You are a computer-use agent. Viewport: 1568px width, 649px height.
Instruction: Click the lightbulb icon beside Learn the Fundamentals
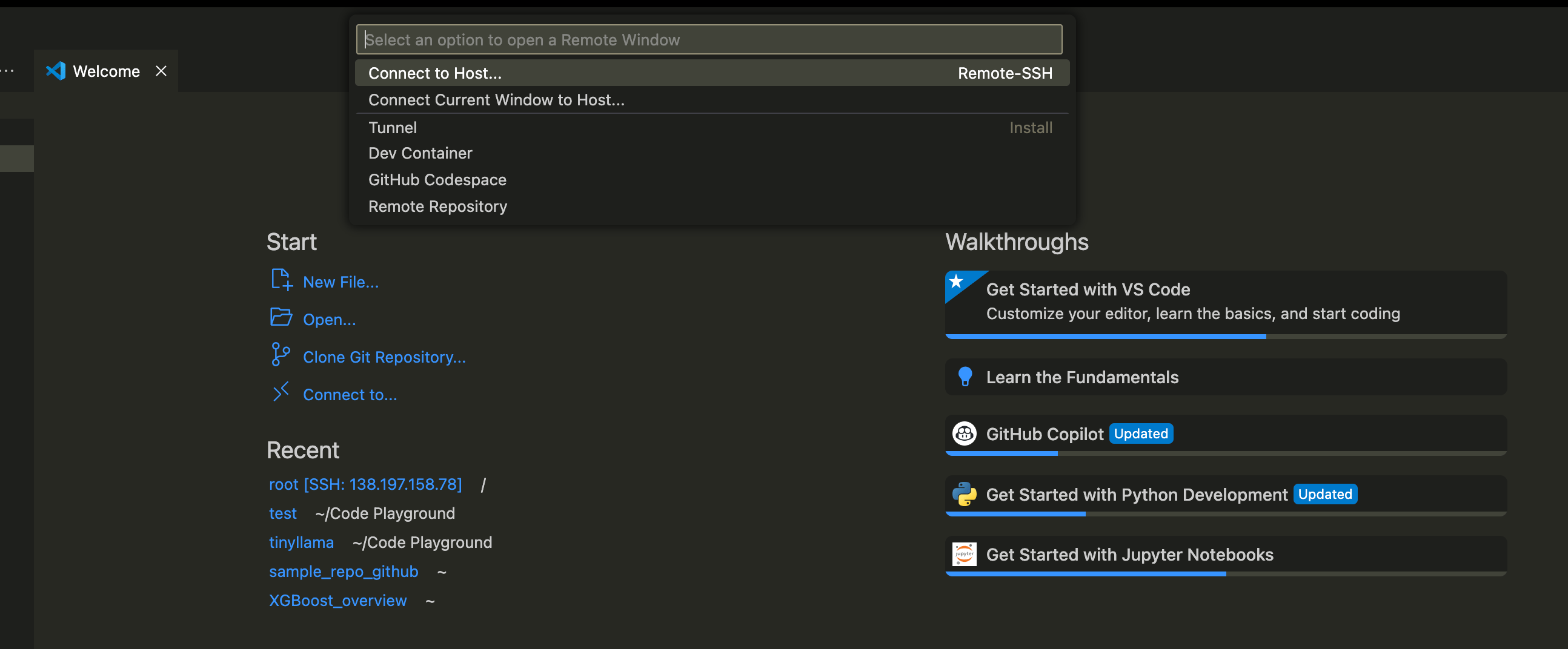point(965,377)
